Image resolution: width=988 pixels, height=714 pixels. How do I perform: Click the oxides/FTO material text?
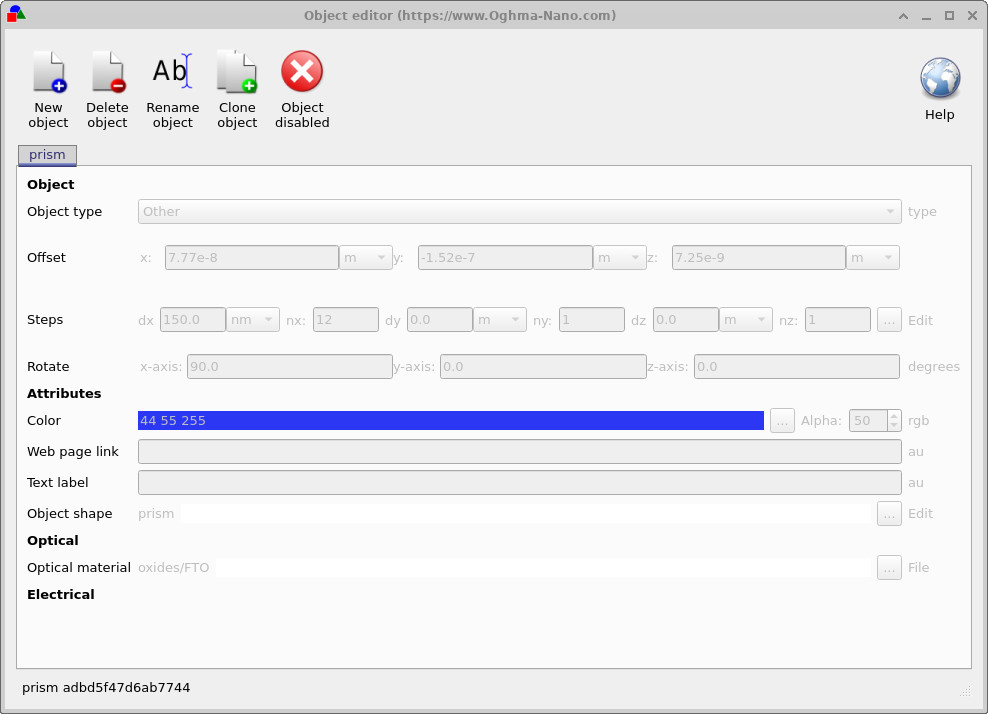click(173, 568)
